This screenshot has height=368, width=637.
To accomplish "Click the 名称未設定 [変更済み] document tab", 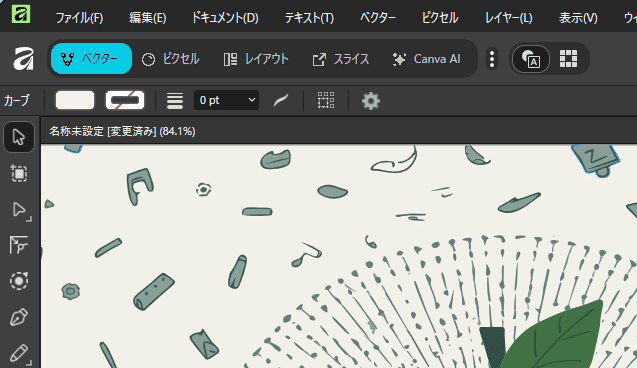I will tap(122, 131).
